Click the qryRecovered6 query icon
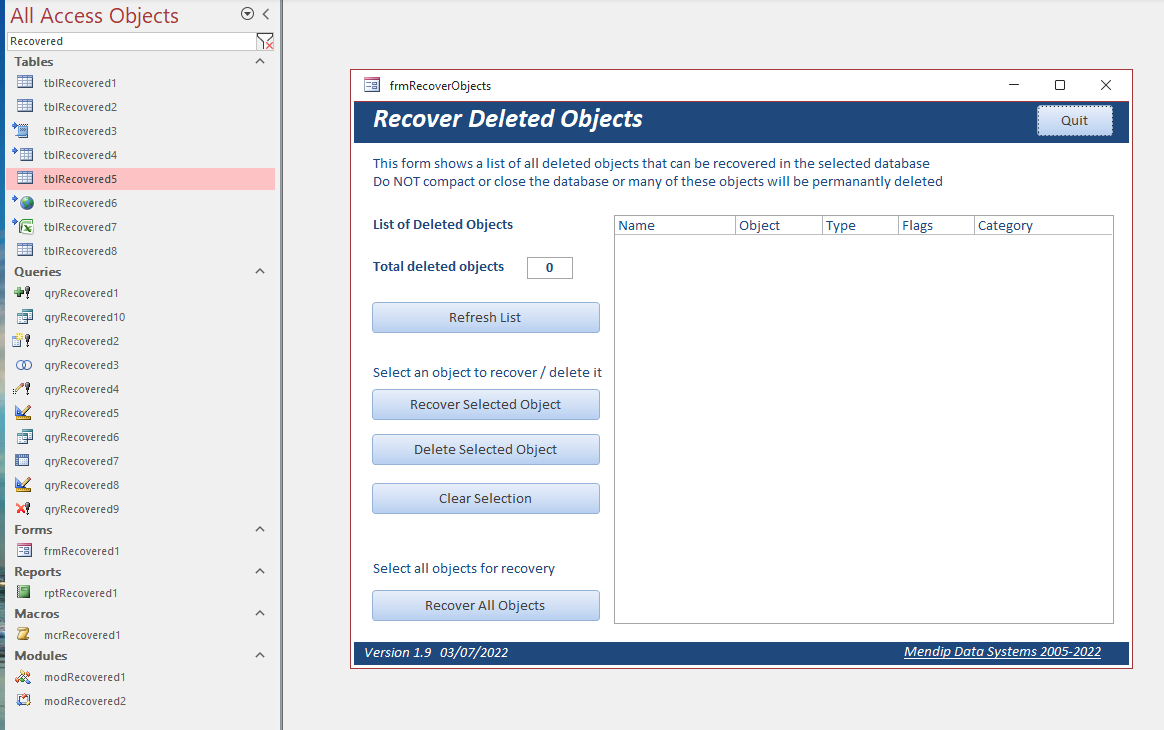Viewport: 1164px width, 730px height. click(24, 437)
